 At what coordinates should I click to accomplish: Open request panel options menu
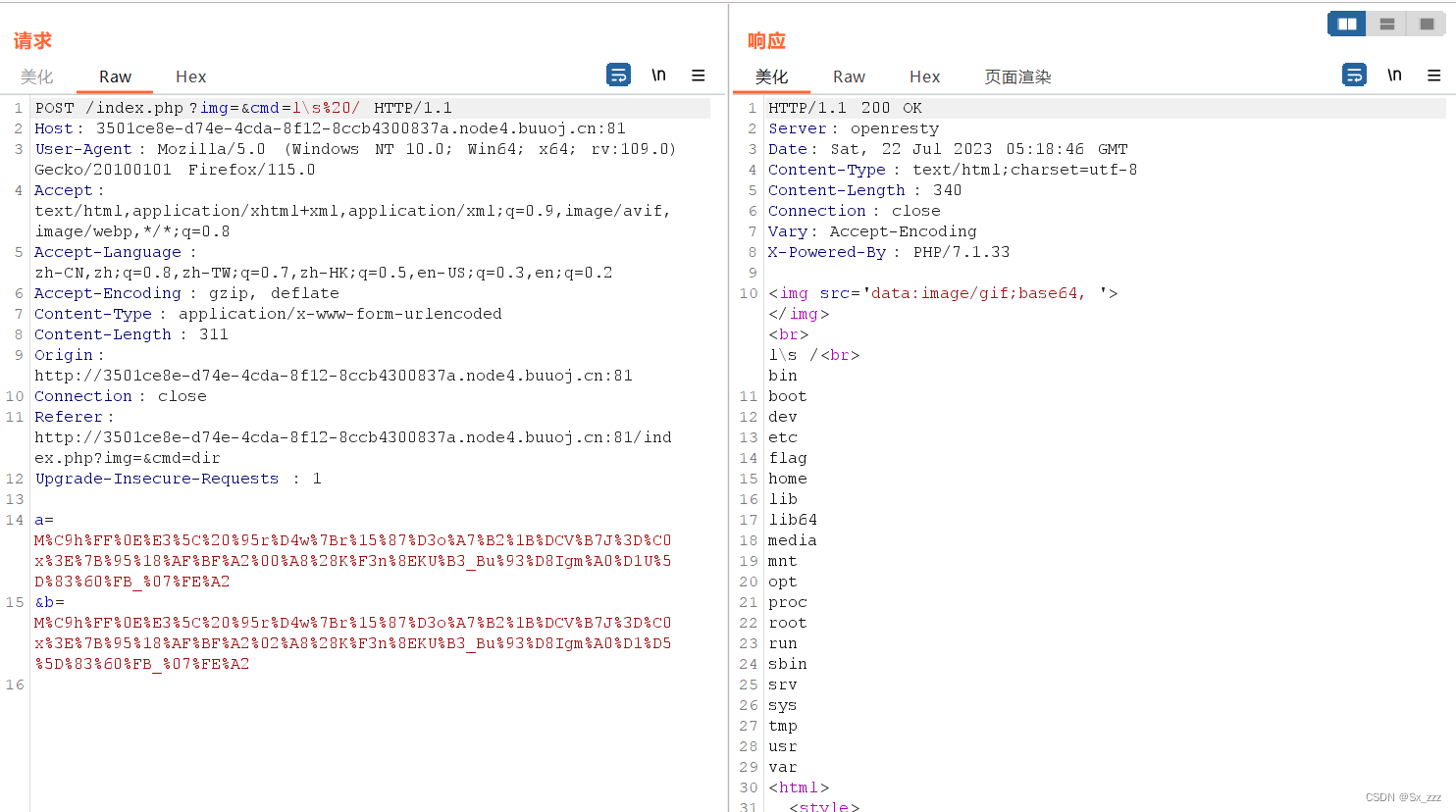tap(699, 75)
